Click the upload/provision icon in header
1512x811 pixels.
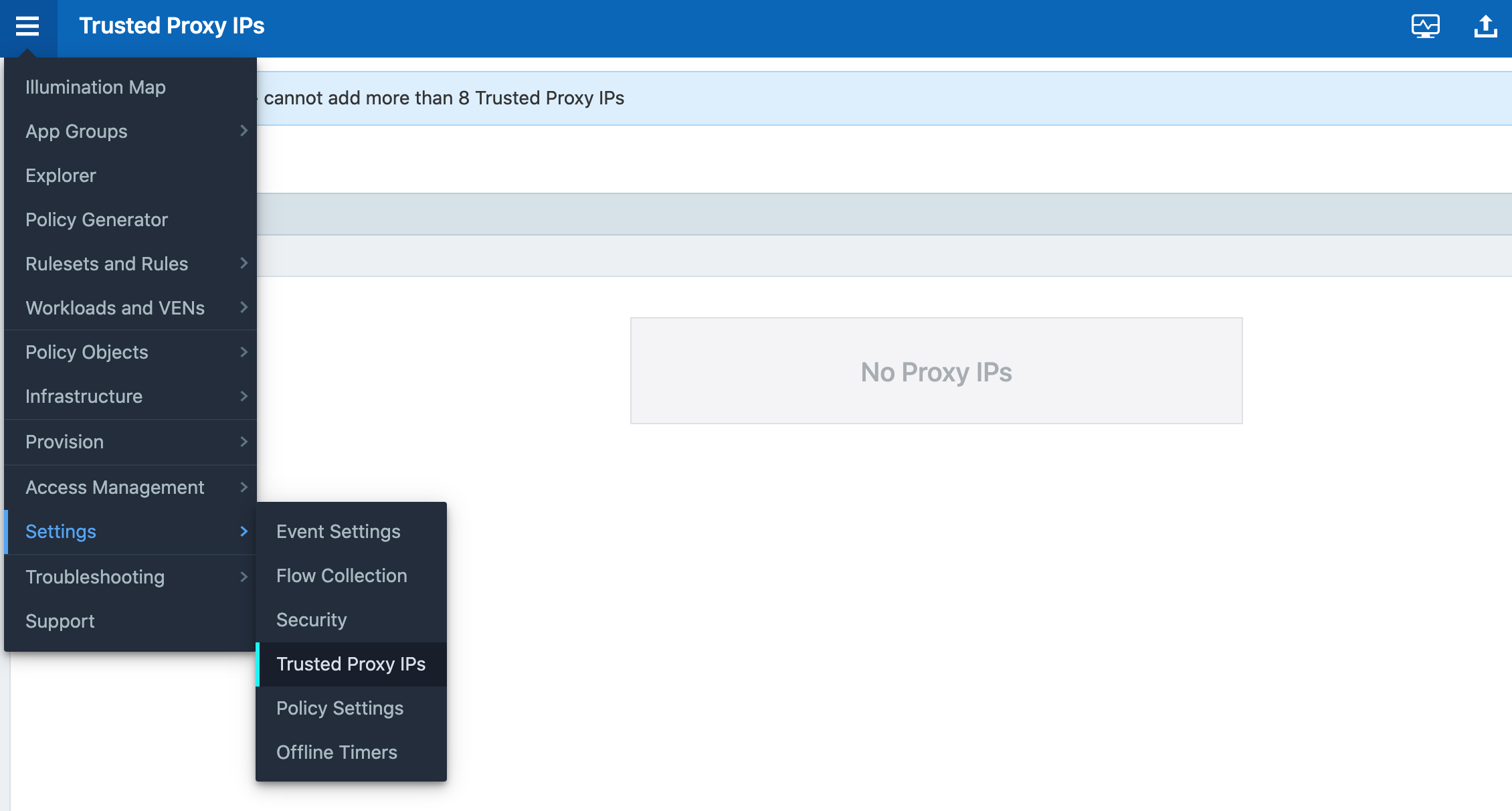1486,26
